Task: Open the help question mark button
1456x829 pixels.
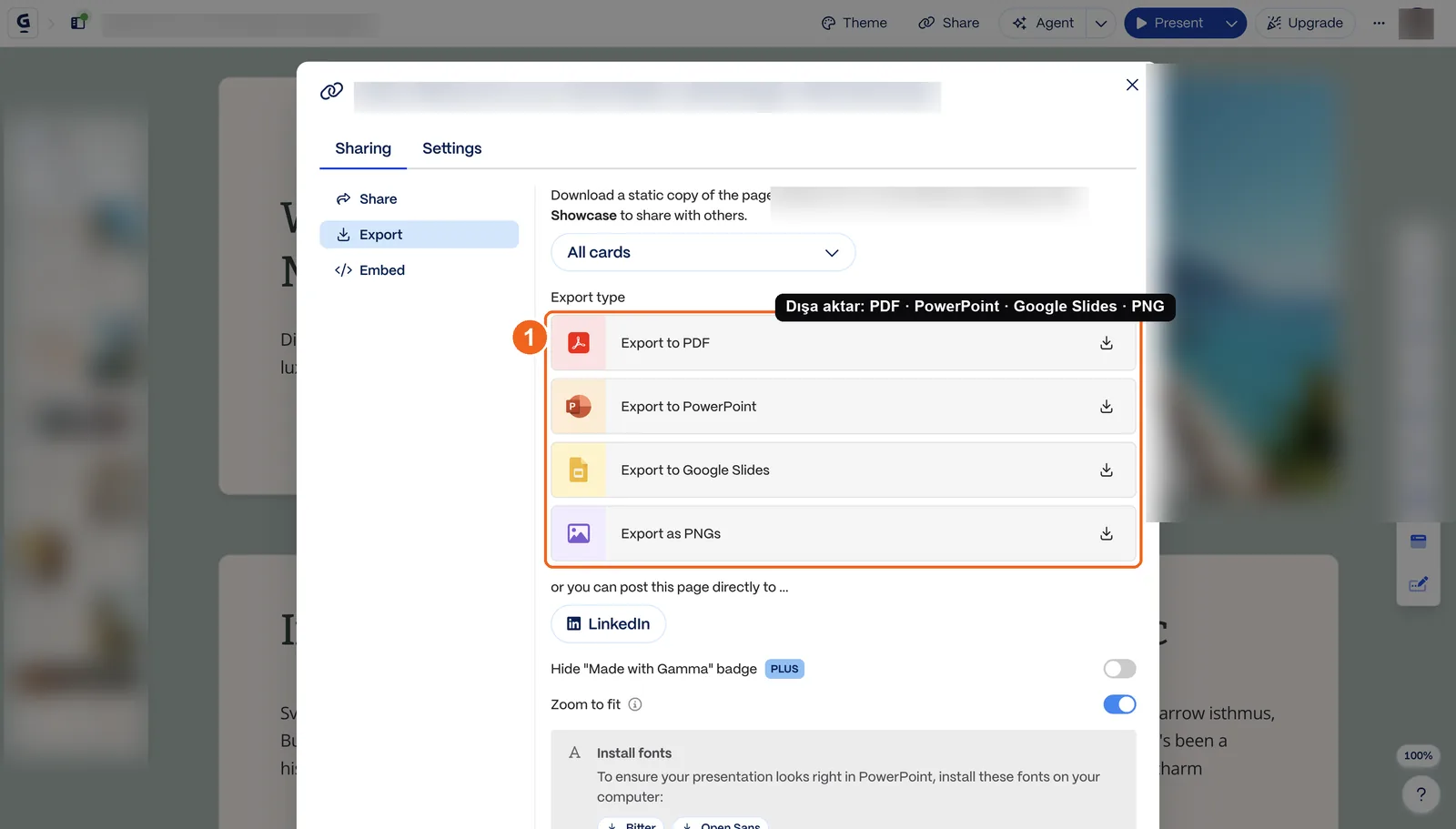Action: 1421,794
